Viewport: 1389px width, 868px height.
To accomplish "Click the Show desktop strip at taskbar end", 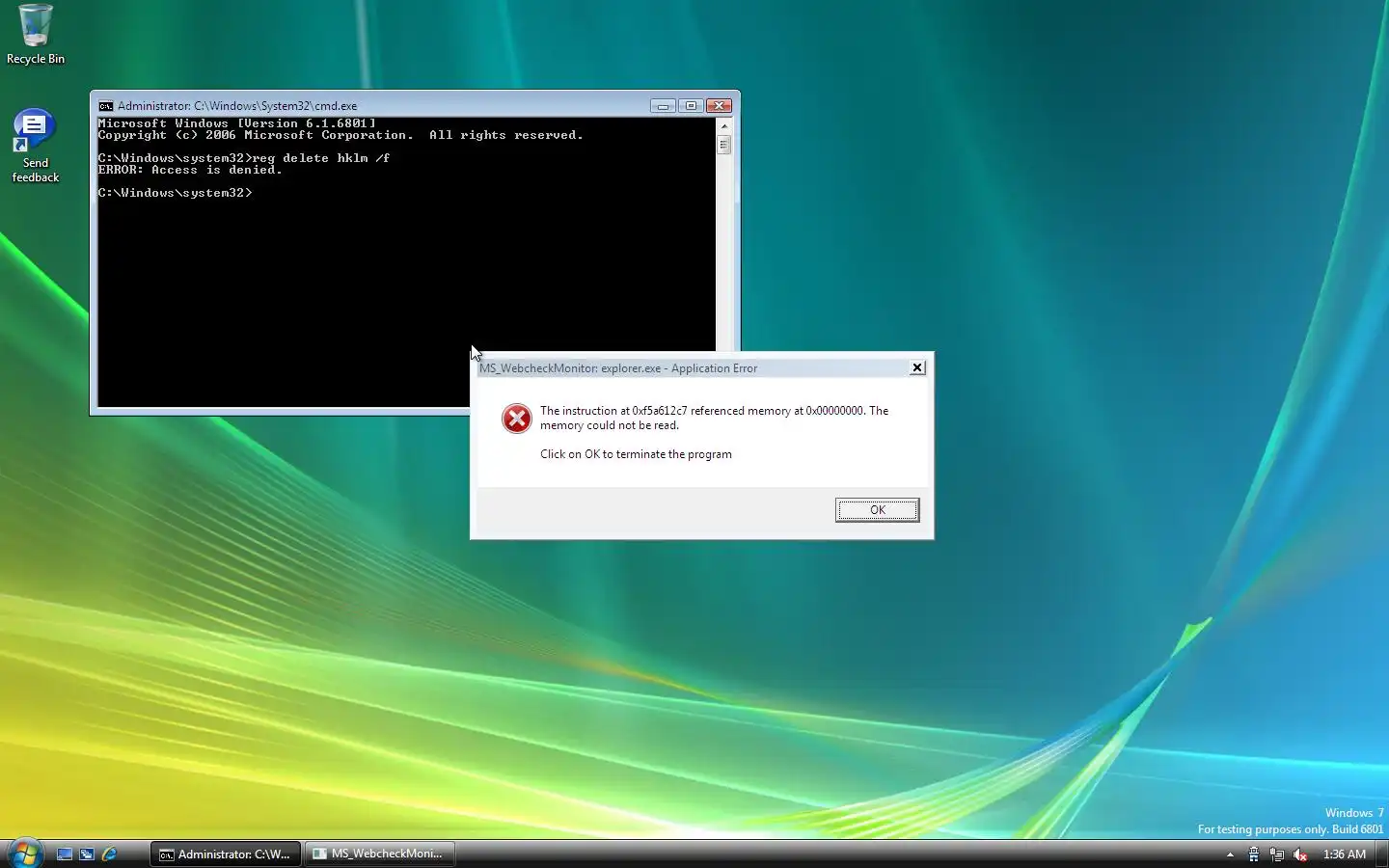I will [x=1383, y=854].
